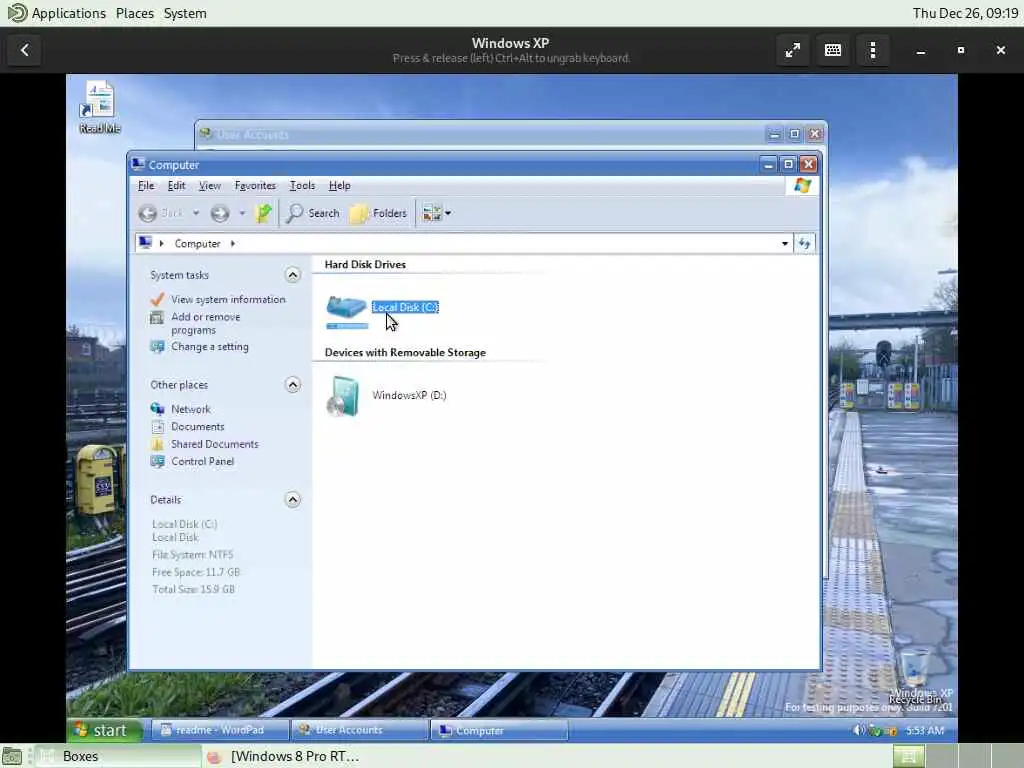Screen dimensions: 1024x768
Task: Open the Views toolbar icon
Action: coord(432,213)
